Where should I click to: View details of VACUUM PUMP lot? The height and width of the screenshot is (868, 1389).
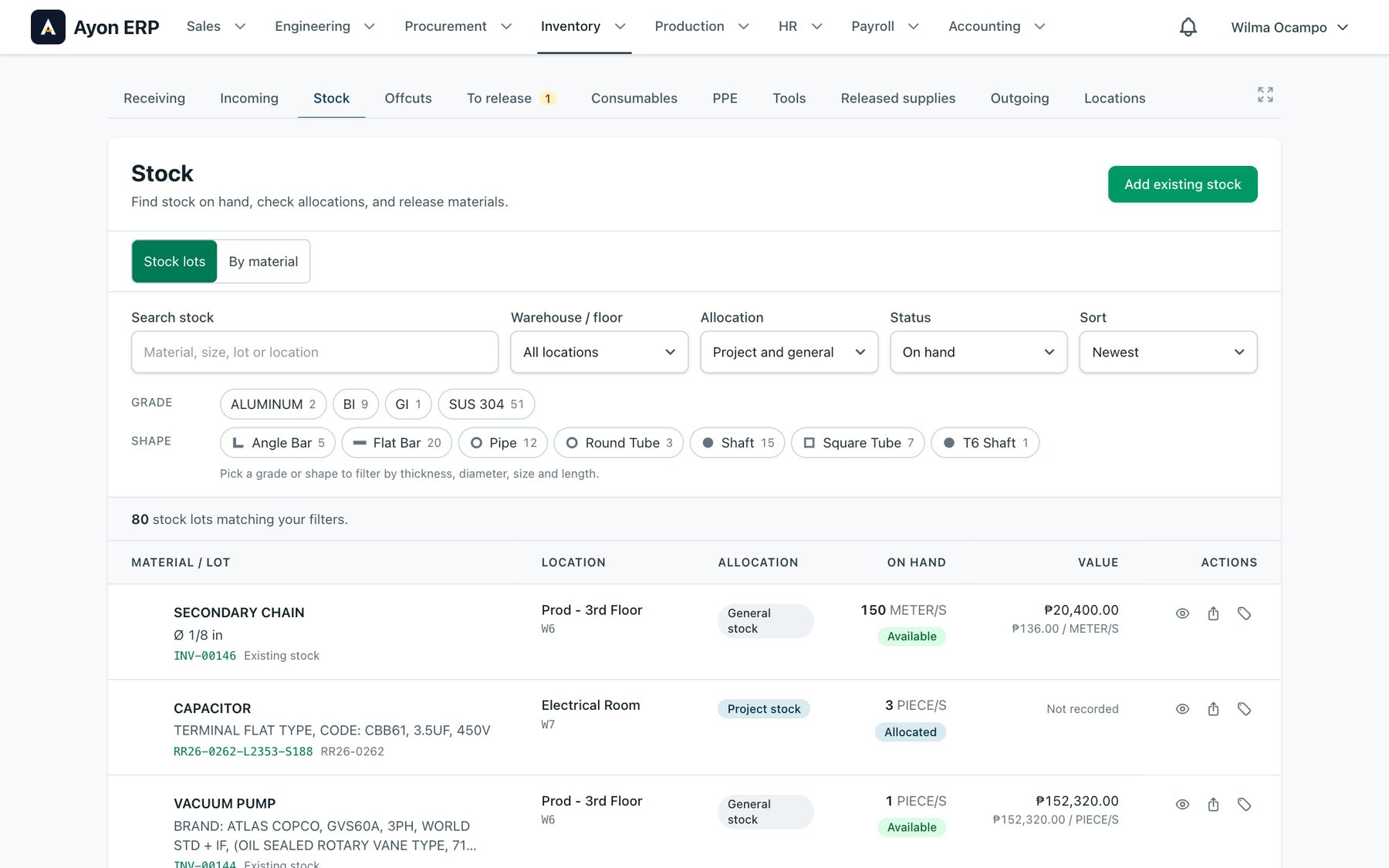point(1182,805)
